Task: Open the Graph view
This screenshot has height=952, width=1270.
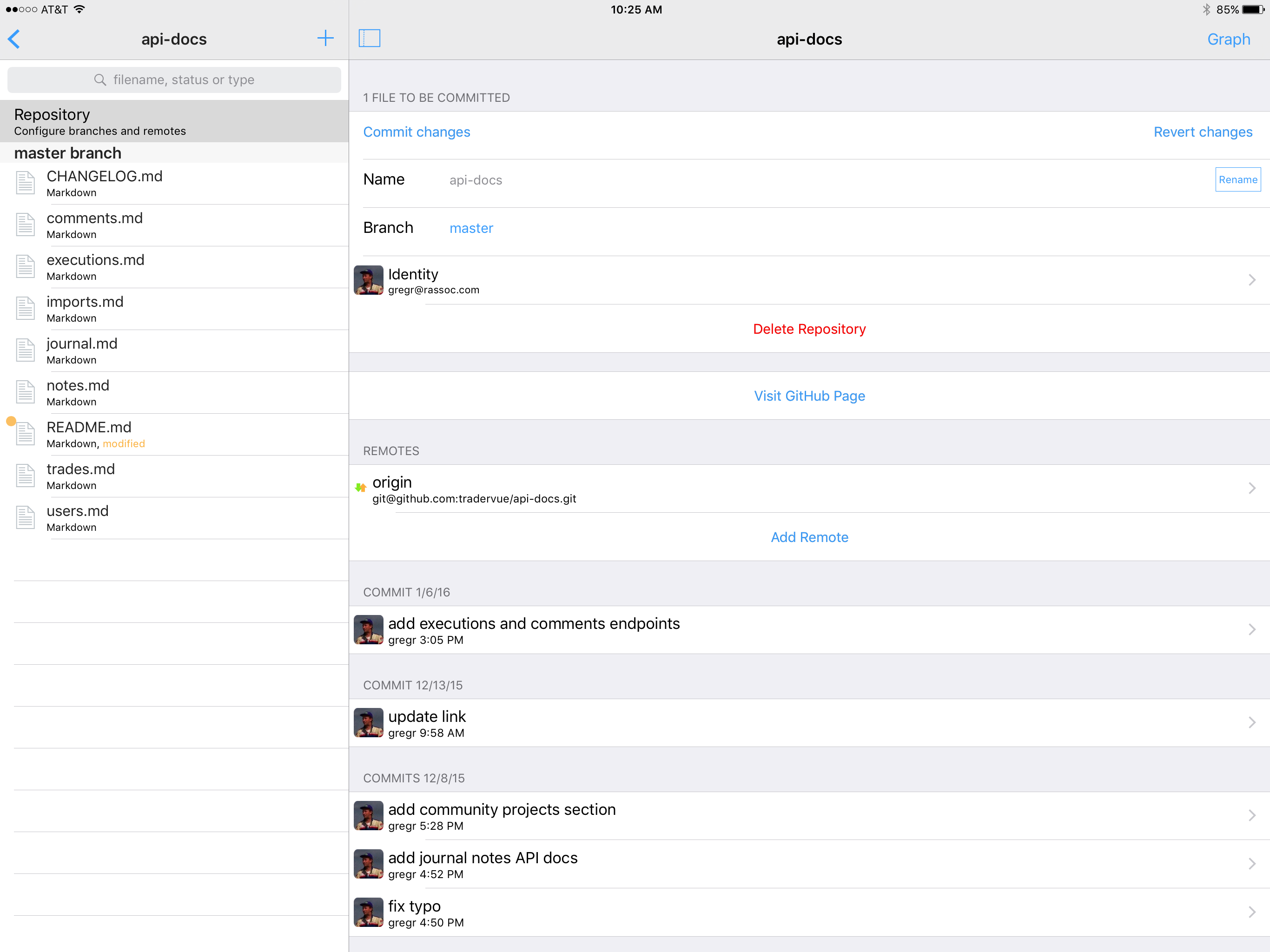Action: click(1228, 39)
